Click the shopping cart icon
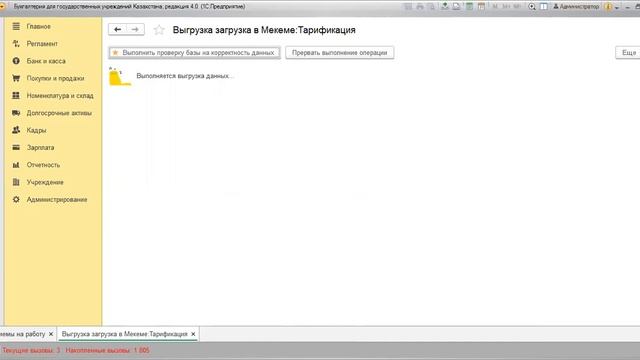Image resolution: width=640 pixels, height=360 pixels. [x=16, y=78]
